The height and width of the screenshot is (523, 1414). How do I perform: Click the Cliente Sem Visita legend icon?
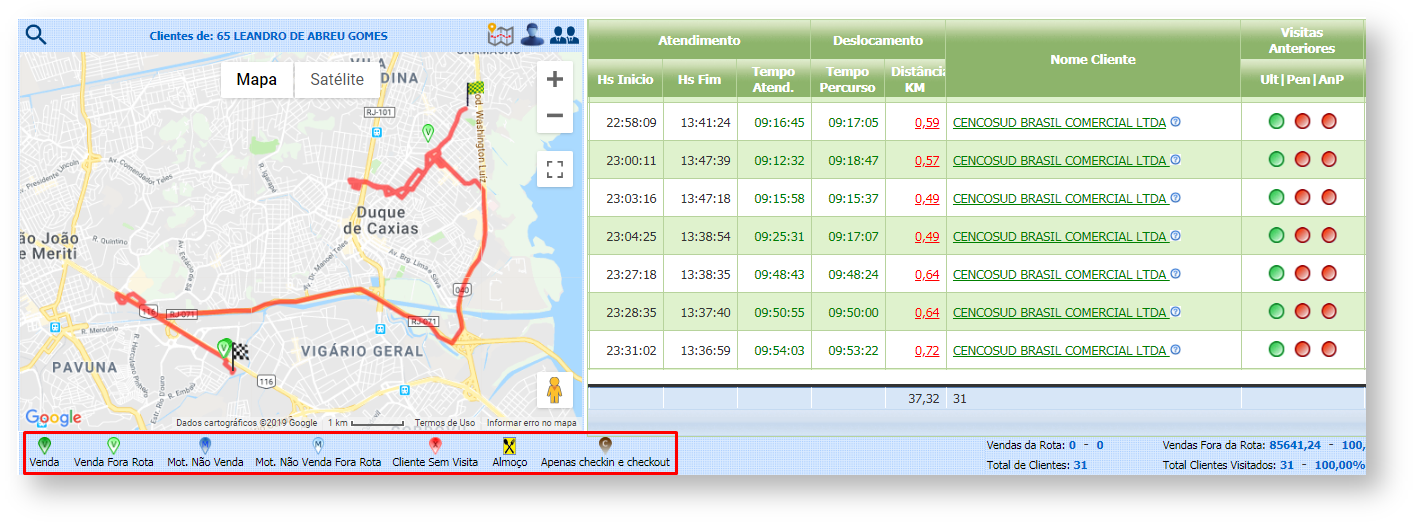(x=435, y=445)
